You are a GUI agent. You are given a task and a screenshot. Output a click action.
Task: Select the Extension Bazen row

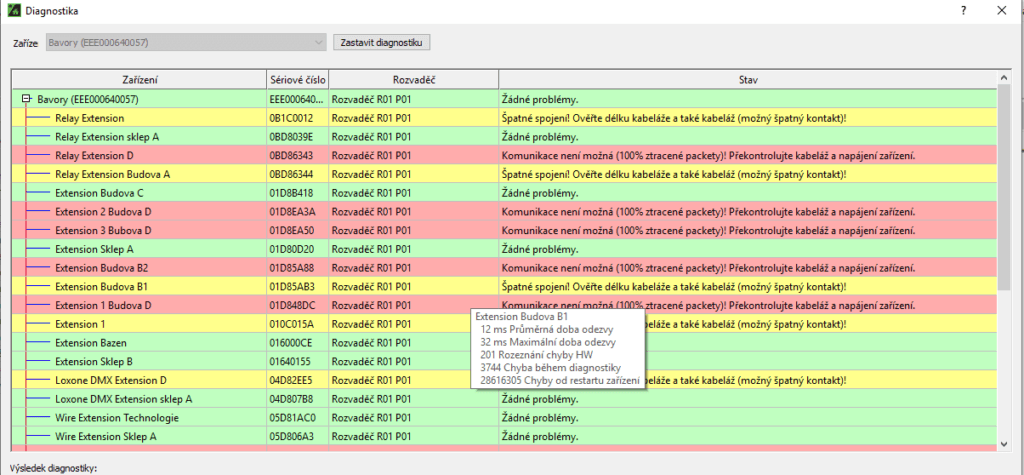coord(505,342)
